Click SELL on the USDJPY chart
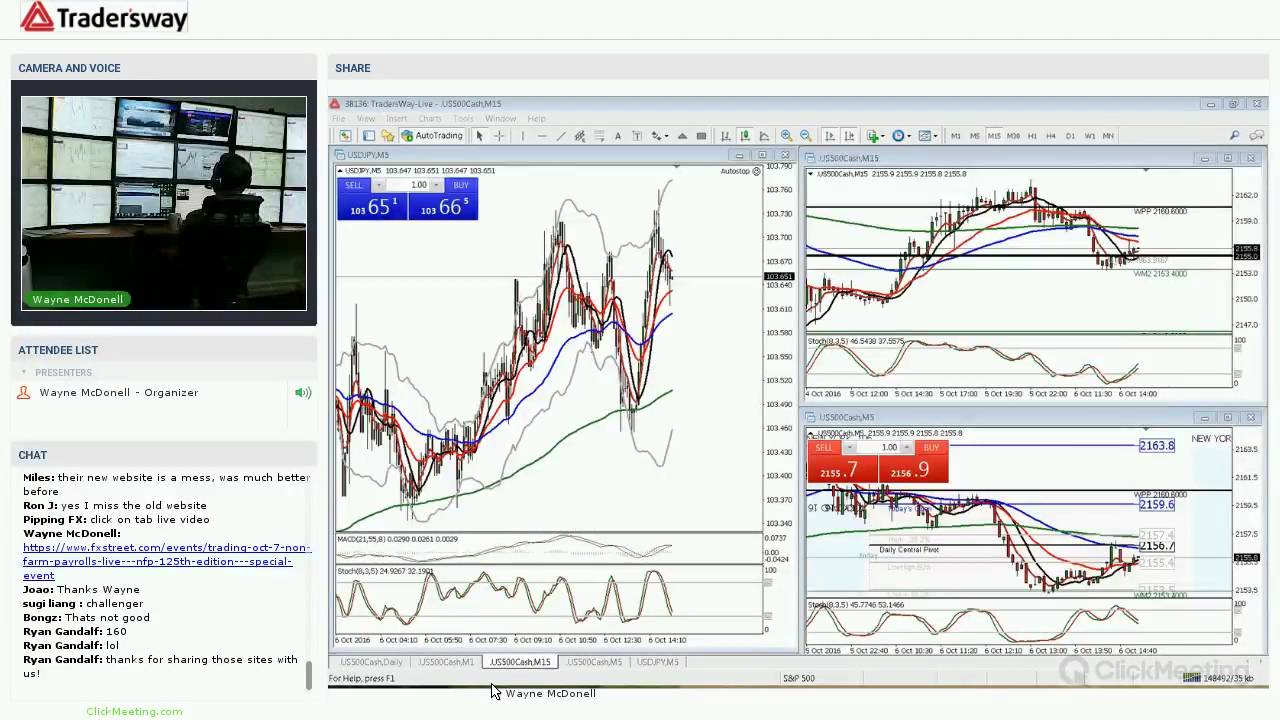1280x720 pixels. (x=354, y=185)
